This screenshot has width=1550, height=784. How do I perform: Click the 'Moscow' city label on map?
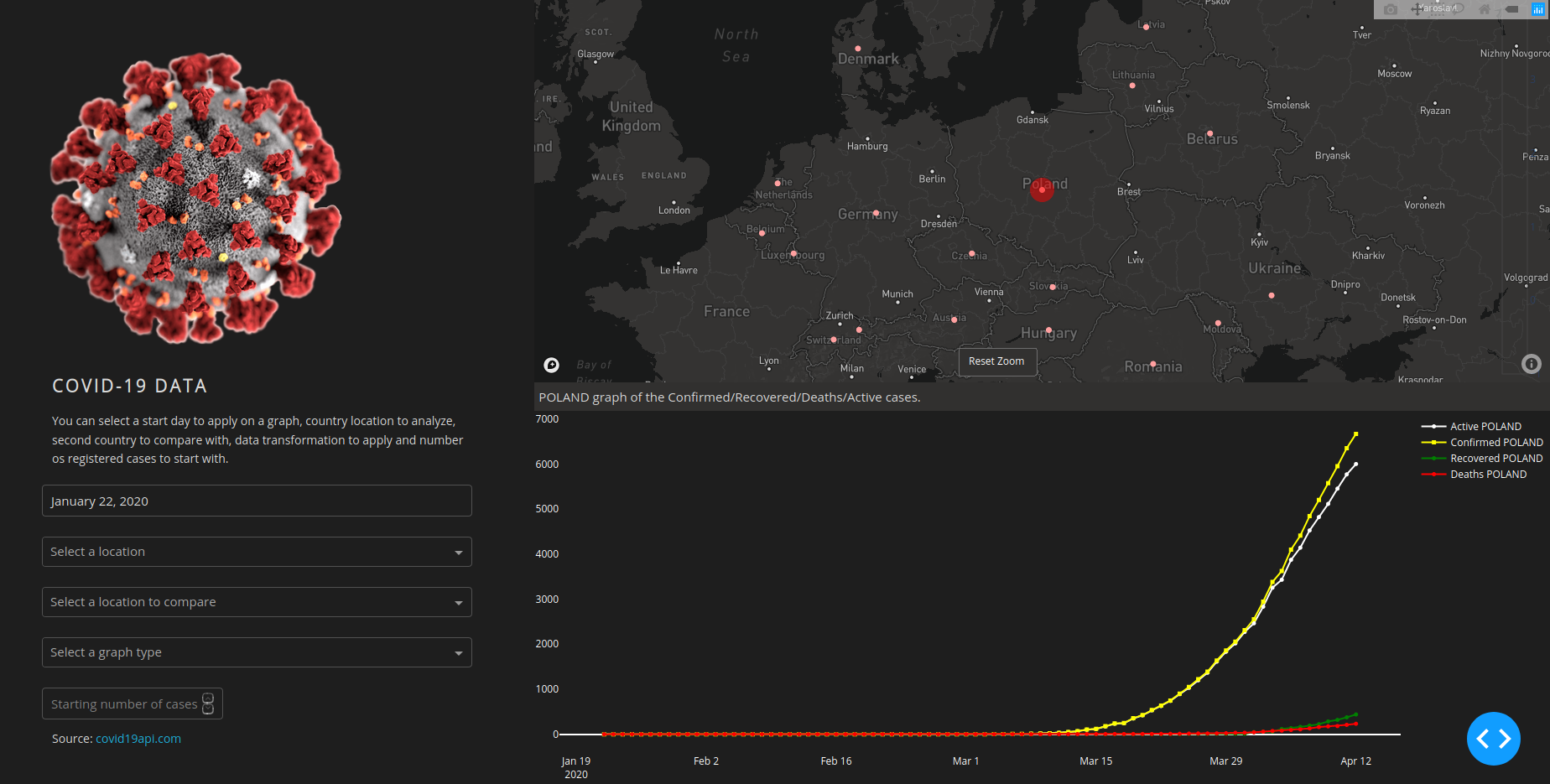1394,74
